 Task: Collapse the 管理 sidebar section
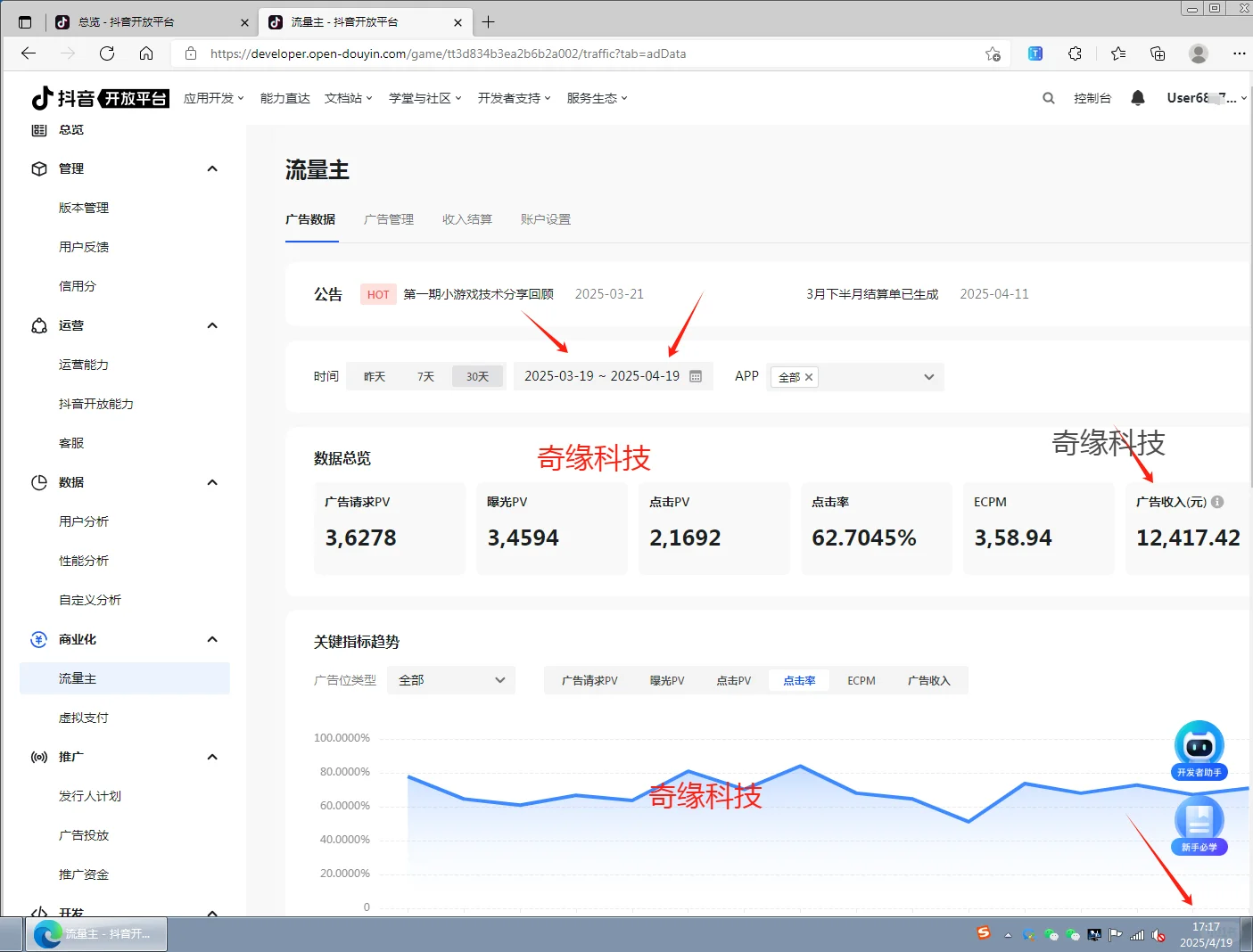click(212, 168)
